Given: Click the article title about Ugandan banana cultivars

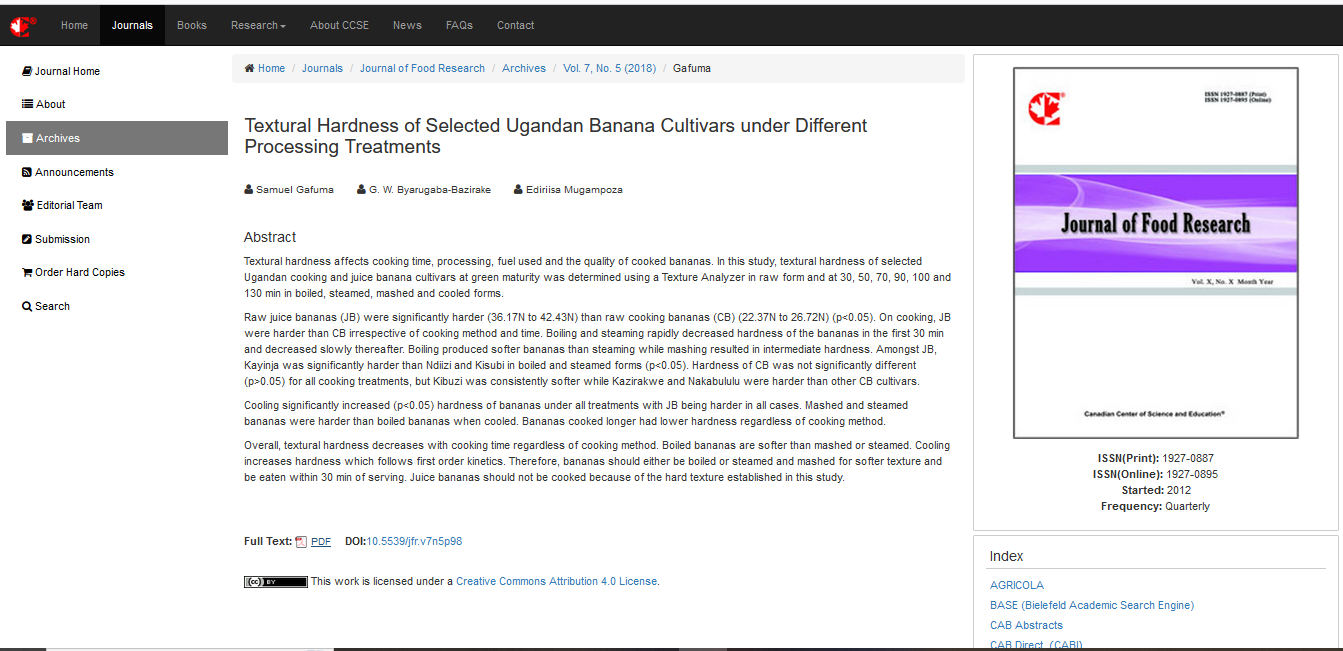Looking at the screenshot, I should point(556,136).
